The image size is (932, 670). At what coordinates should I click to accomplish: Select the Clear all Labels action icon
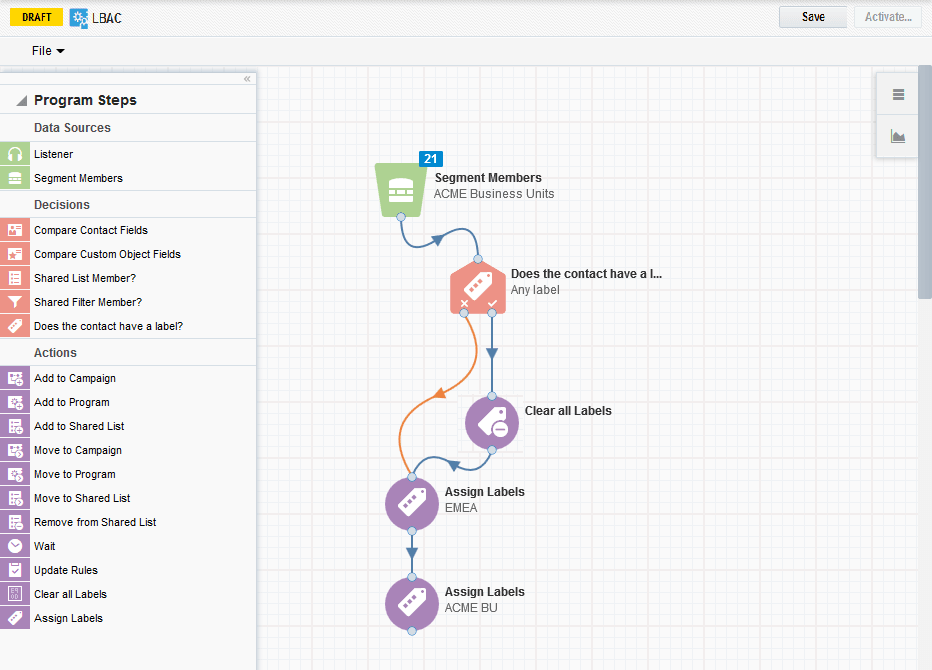tap(14, 594)
